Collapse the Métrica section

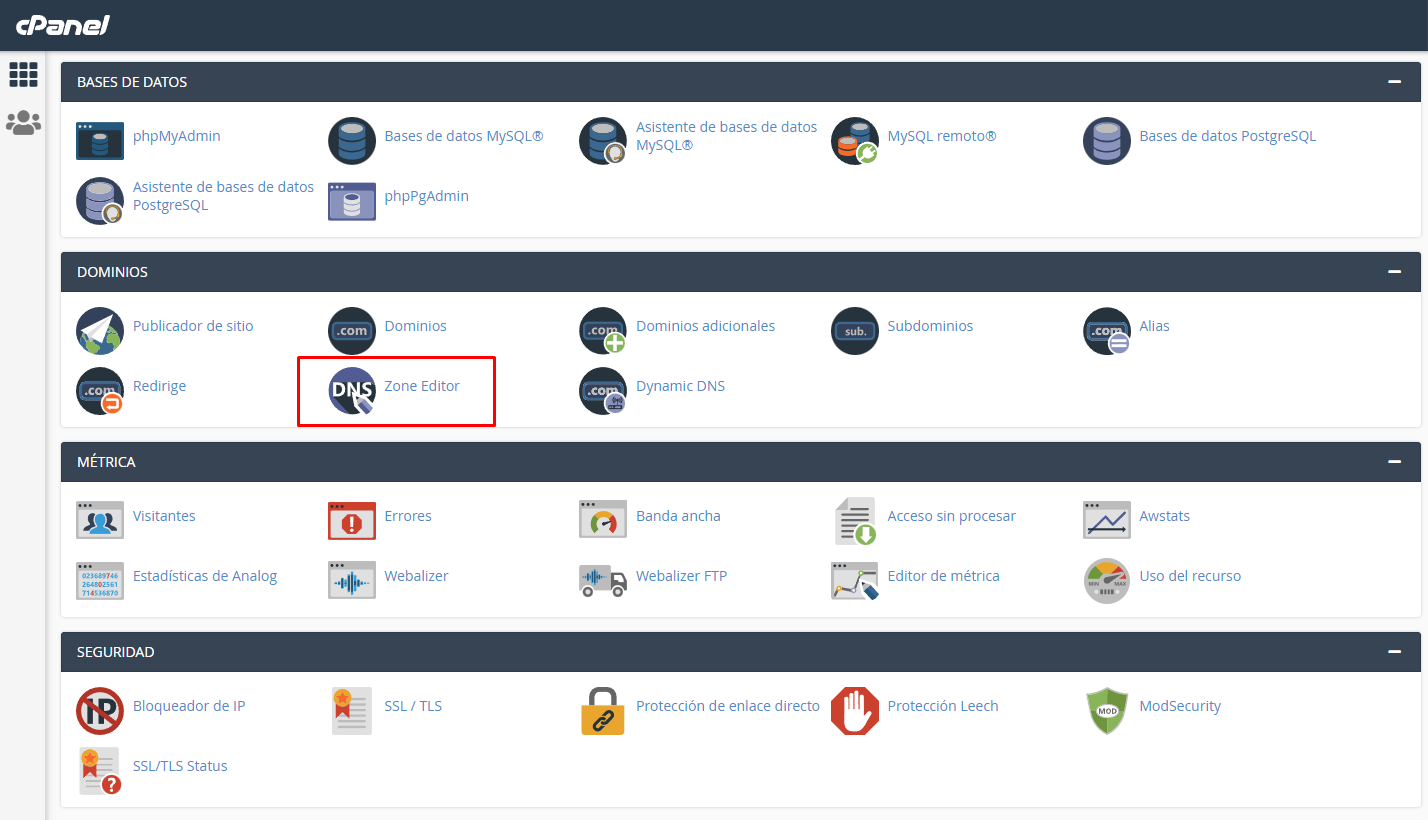pos(1394,462)
